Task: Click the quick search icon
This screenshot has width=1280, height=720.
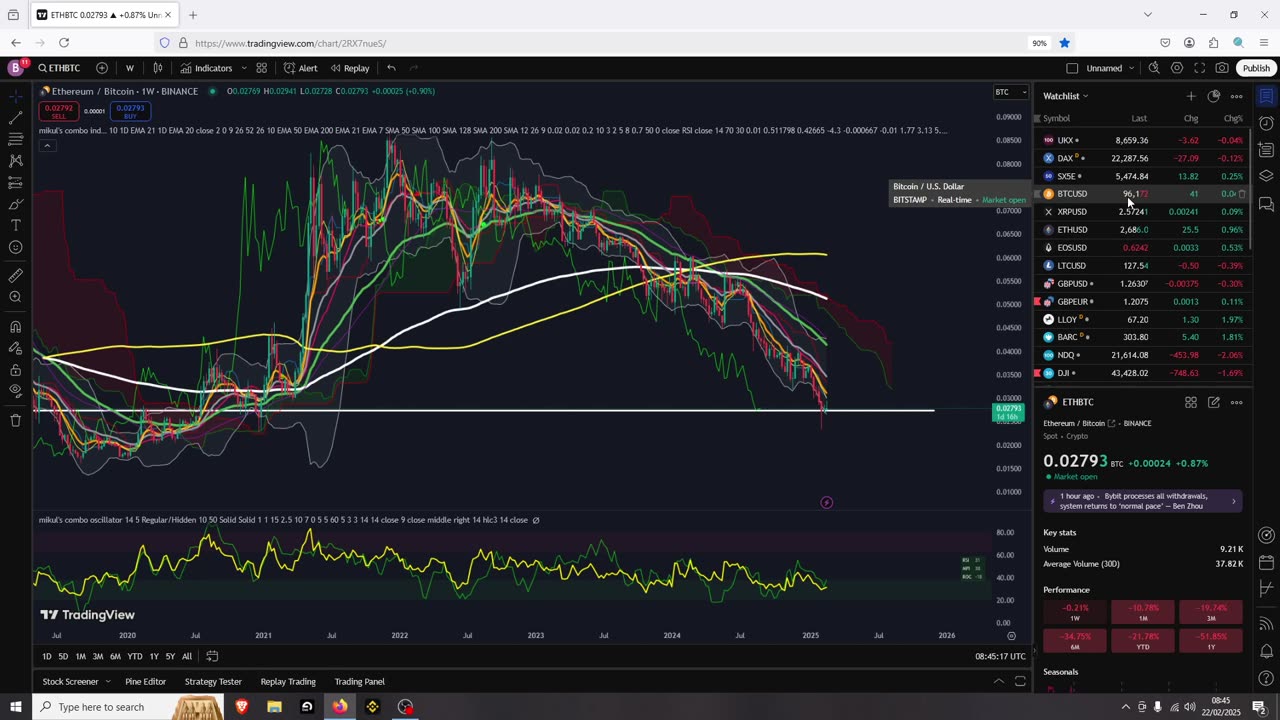Action: tap(1154, 68)
